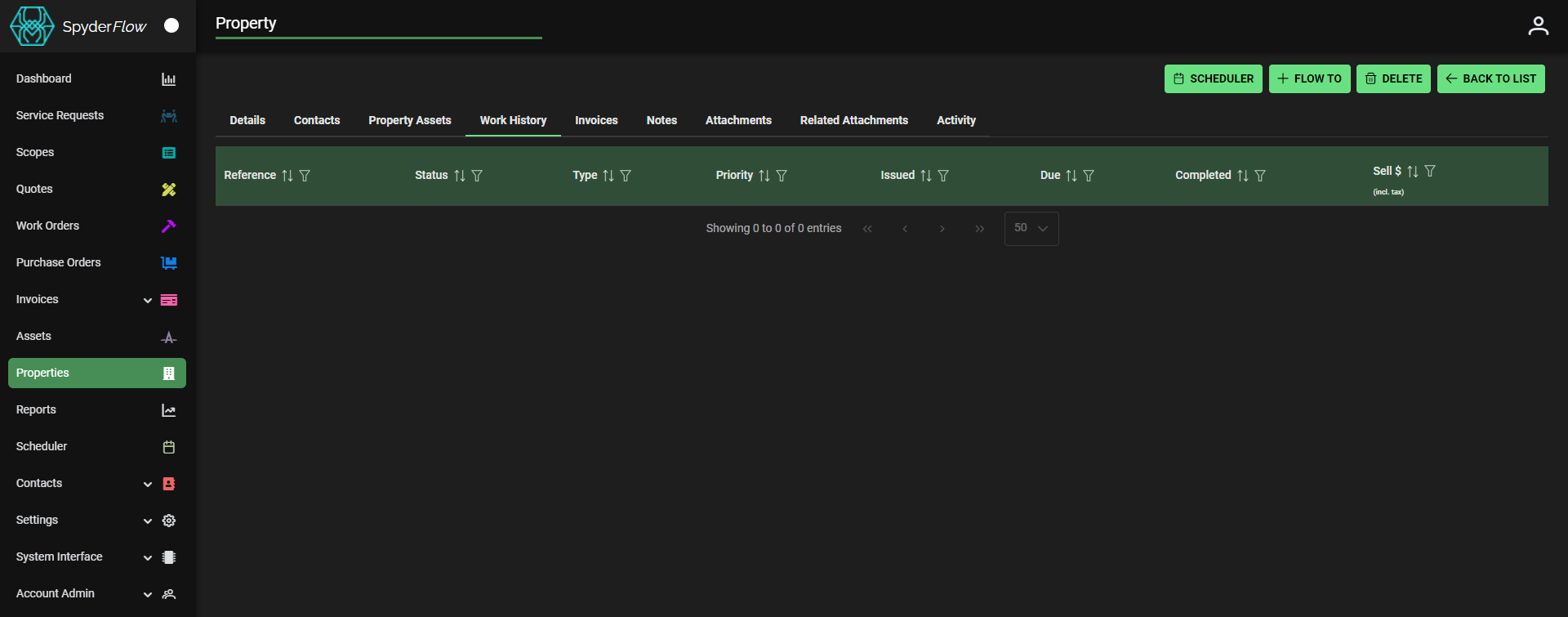Click the user profile icon
This screenshot has height=617, width=1568.
point(1538,26)
